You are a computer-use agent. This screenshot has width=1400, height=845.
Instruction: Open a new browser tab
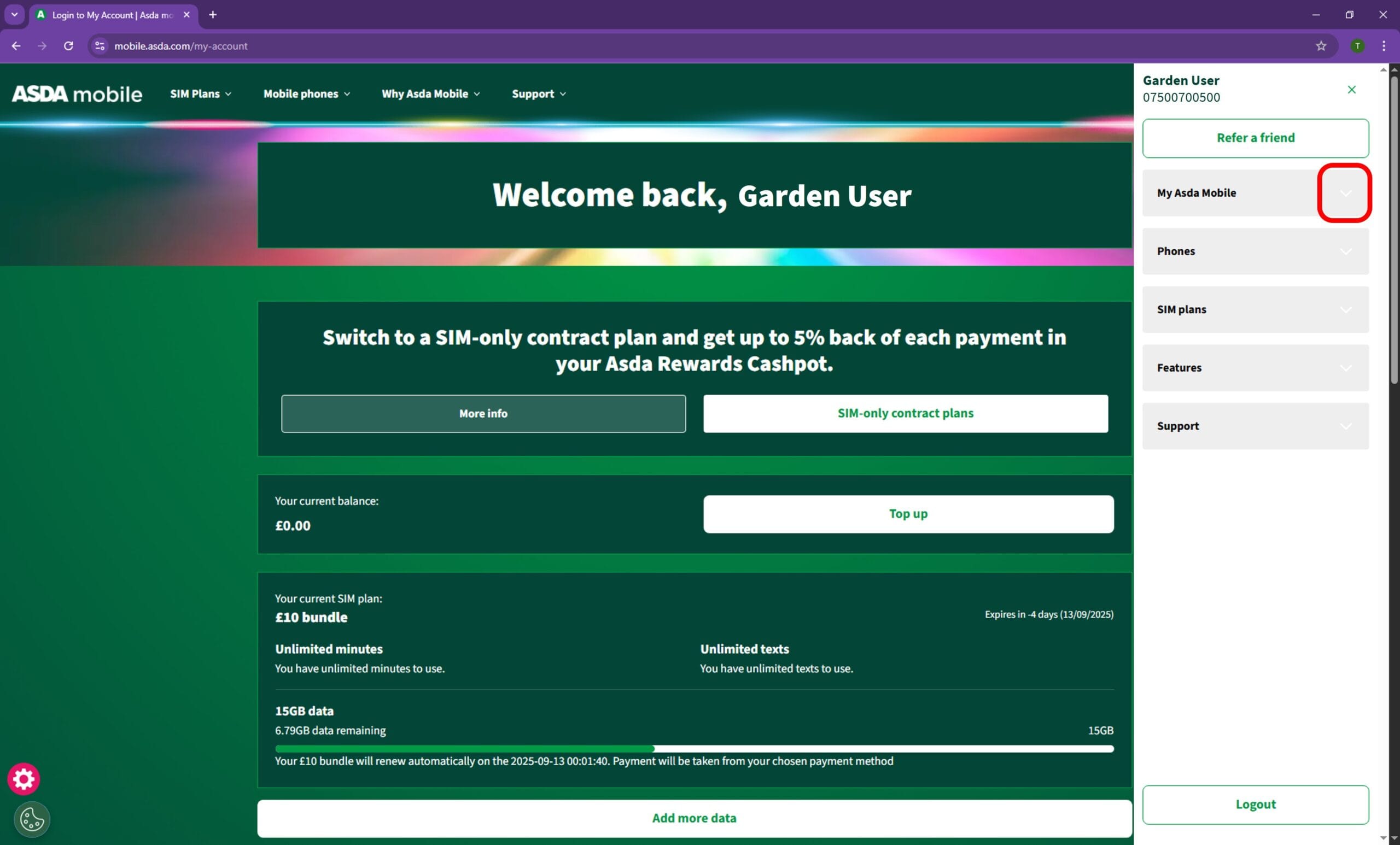click(x=213, y=15)
